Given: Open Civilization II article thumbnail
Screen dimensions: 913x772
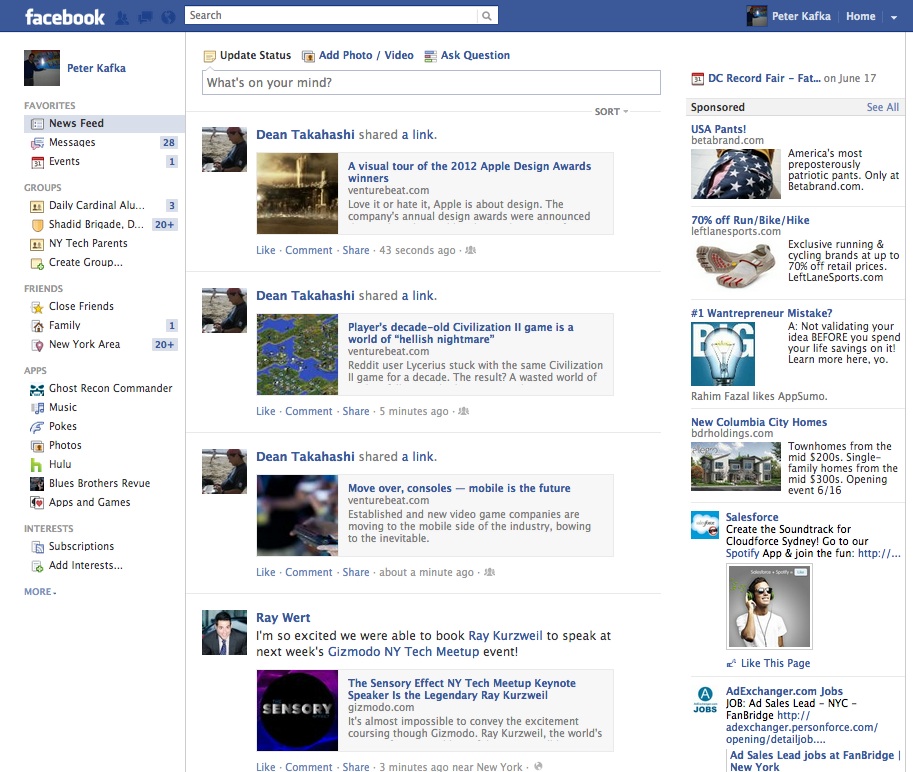Looking at the screenshot, I should tap(298, 355).
